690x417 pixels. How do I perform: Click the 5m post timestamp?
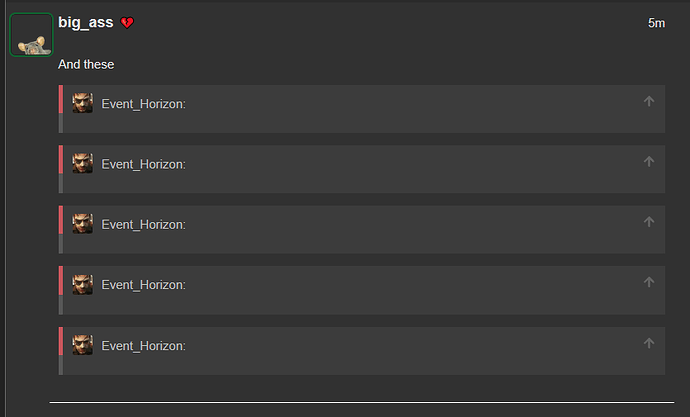[656, 23]
